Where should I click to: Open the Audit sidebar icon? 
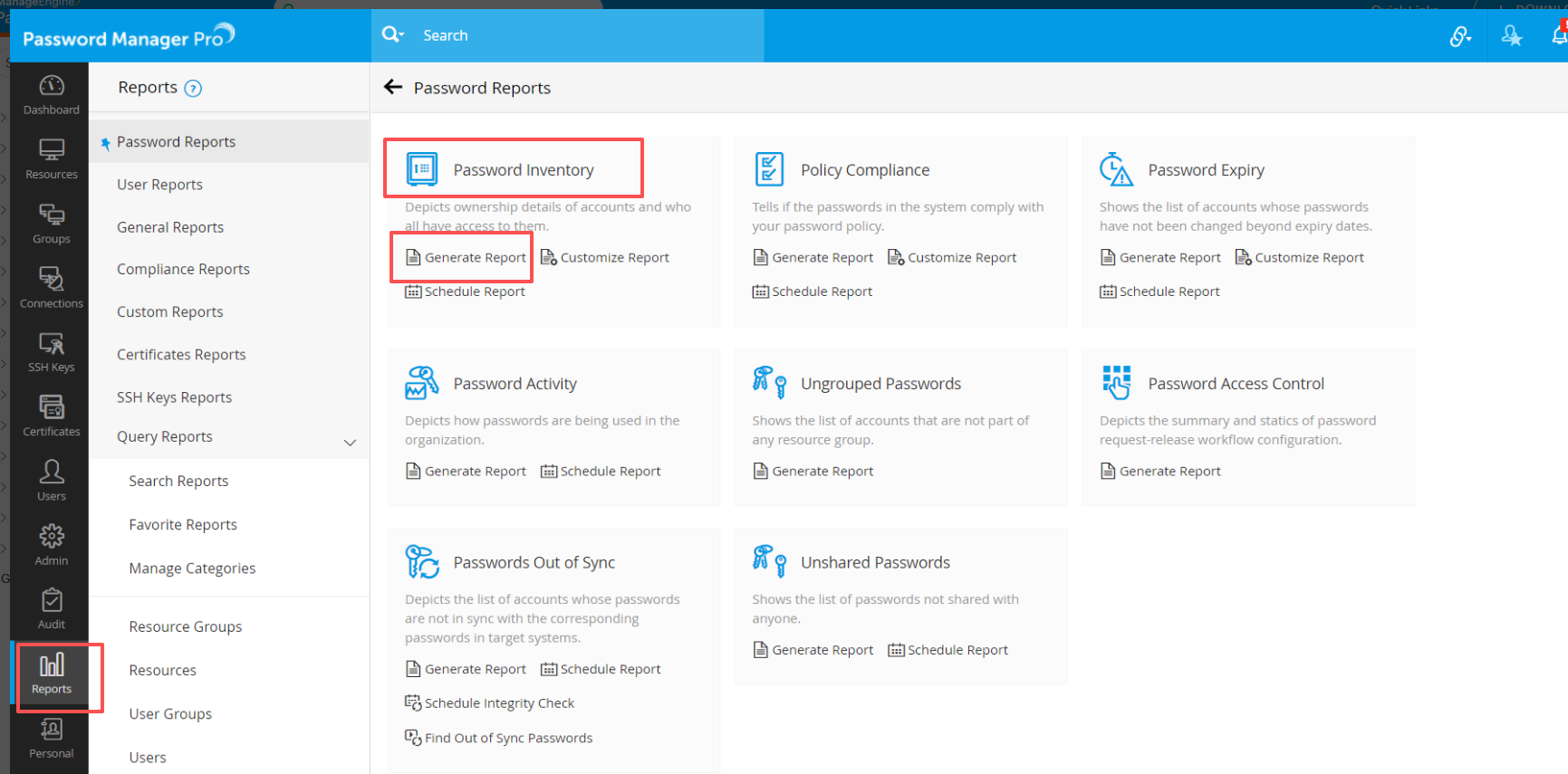coord(51,608)
